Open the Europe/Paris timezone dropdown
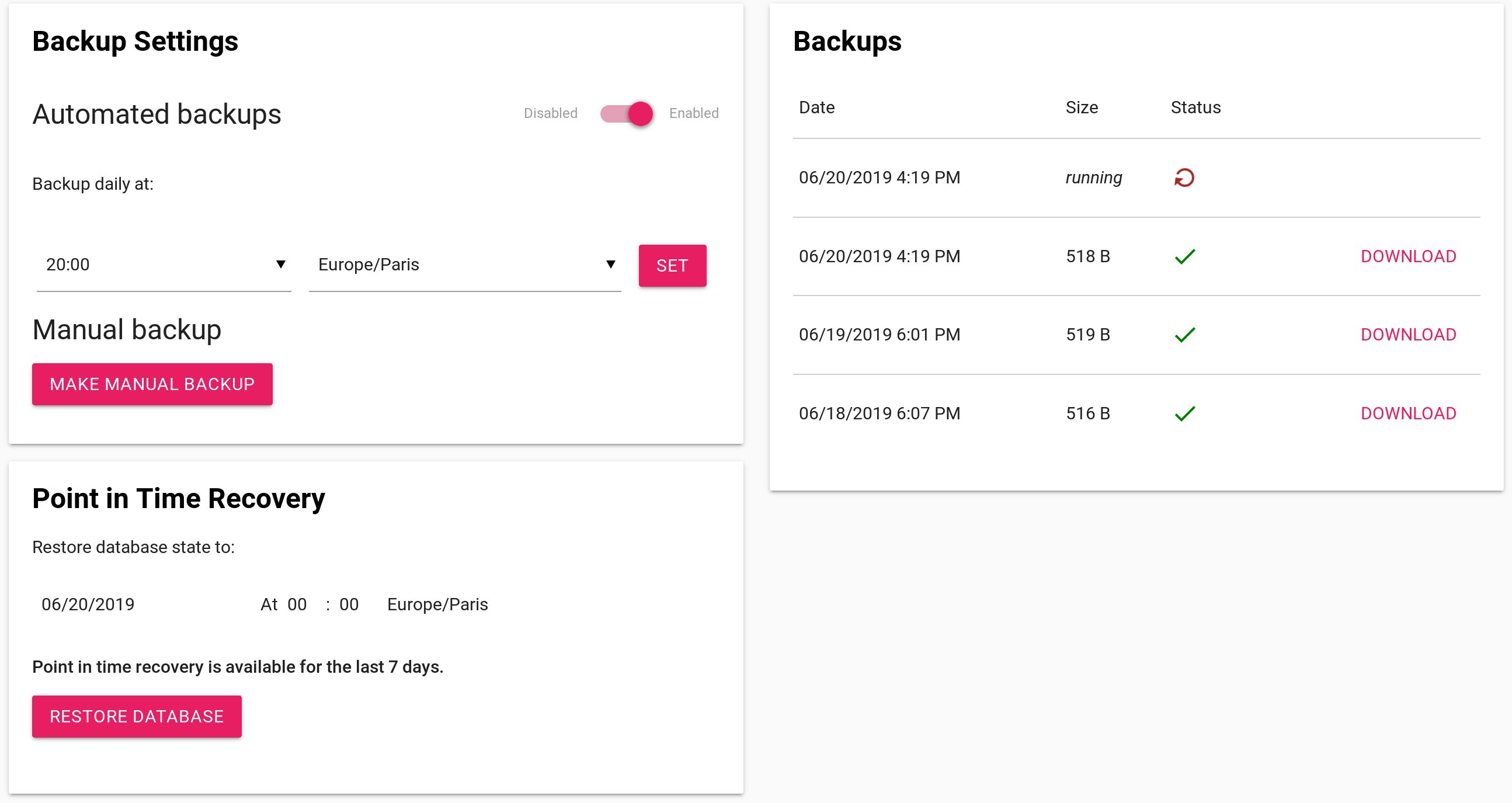Screen dimensions: 1512x803 464,265
